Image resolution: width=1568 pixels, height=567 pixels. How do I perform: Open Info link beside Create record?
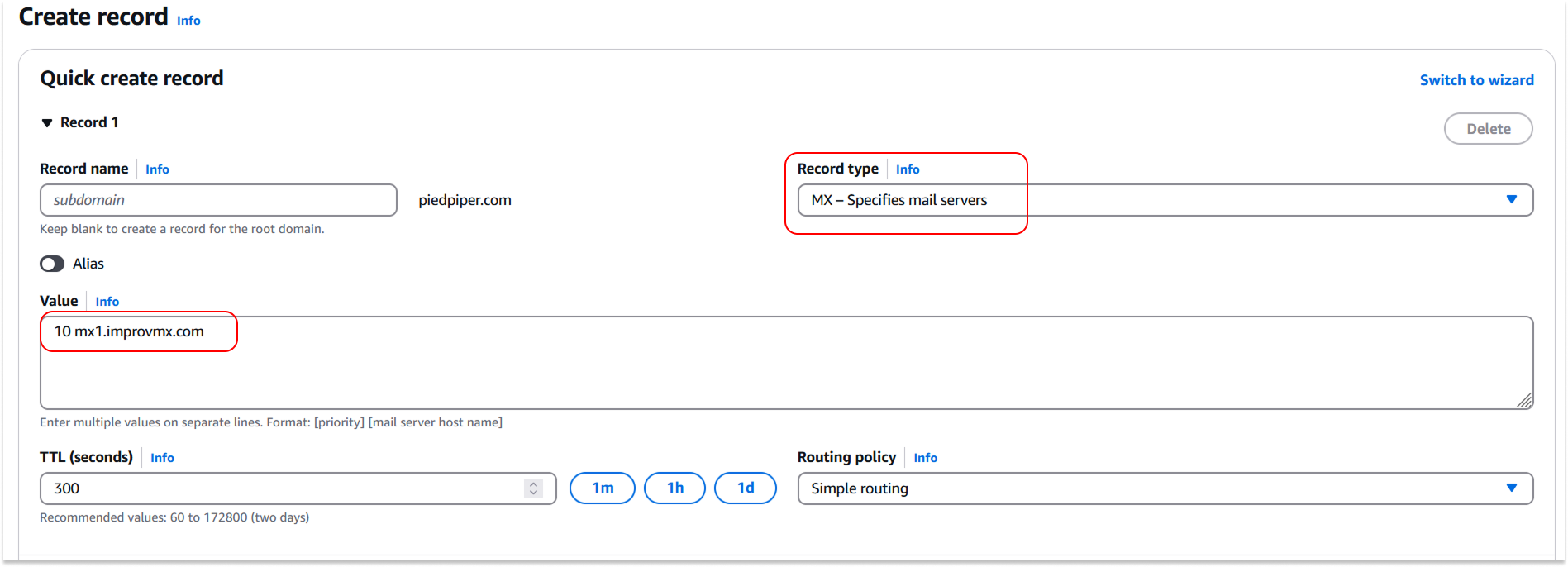point(188,21)
